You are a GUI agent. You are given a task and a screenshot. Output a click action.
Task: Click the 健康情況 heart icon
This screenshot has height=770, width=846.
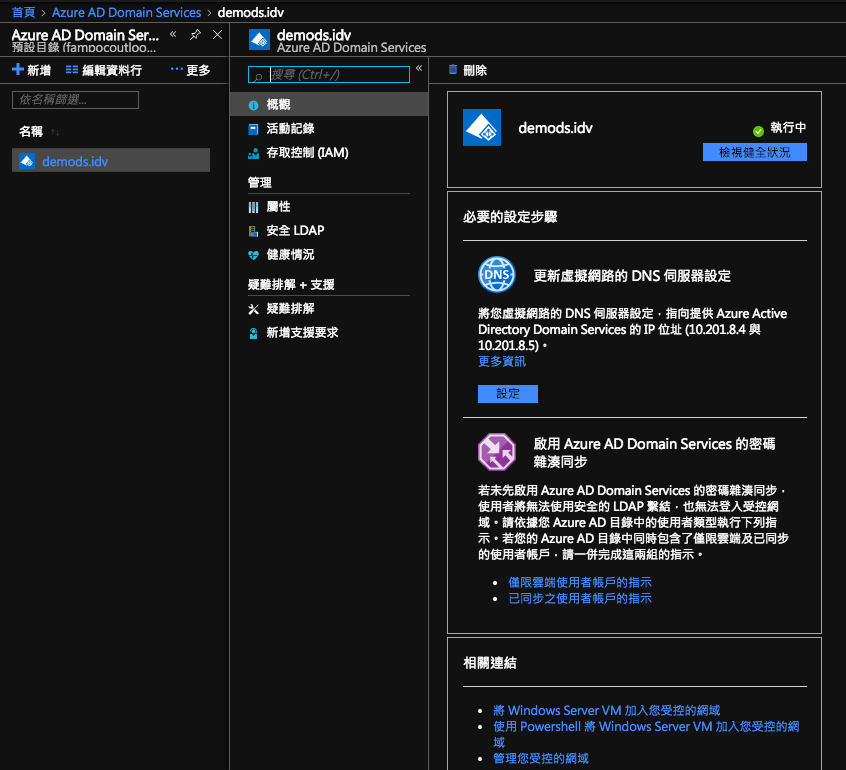(254, 255)
